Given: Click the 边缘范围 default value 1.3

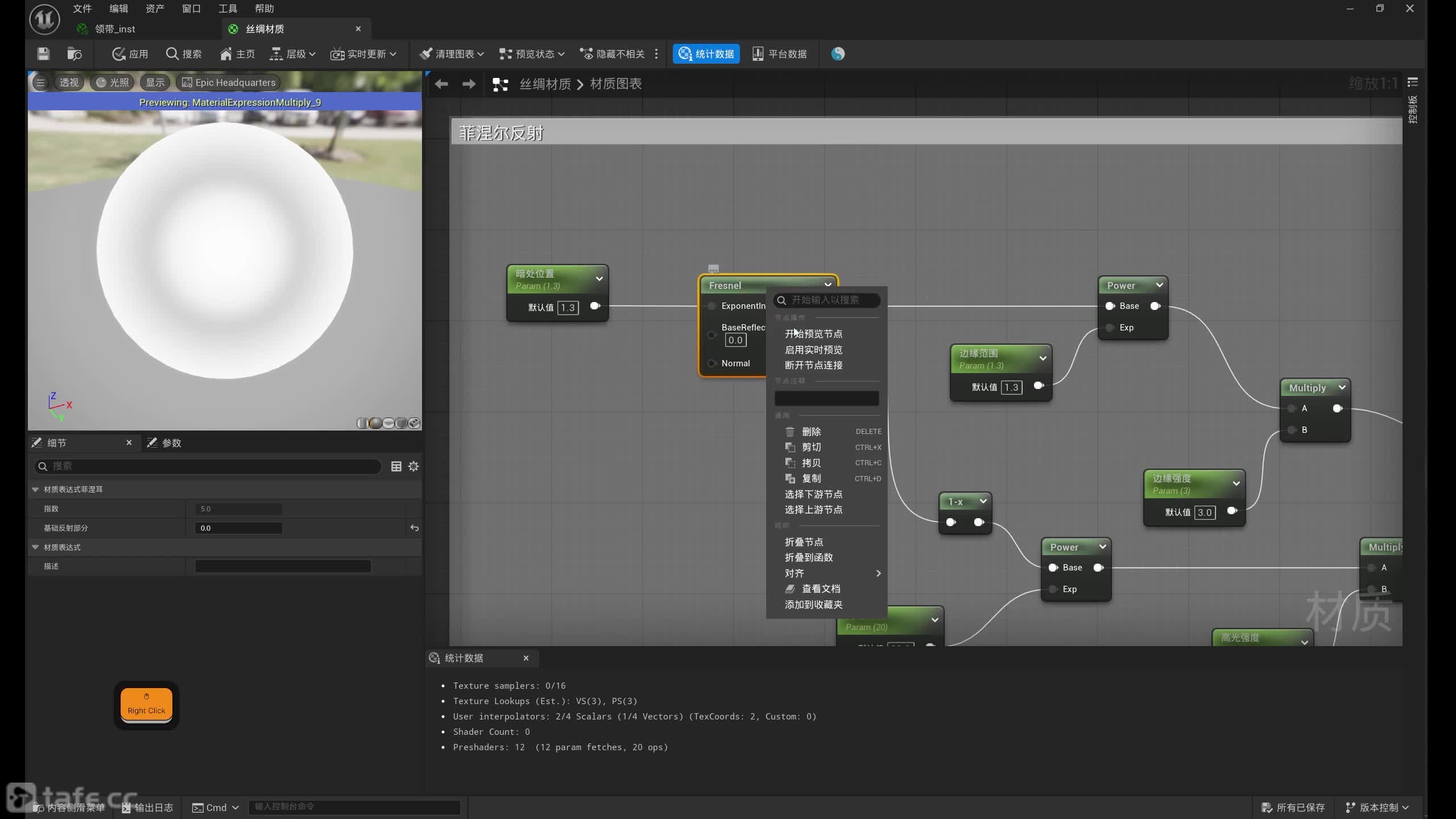Looking at the screenshot, I should coord(1011,387).
